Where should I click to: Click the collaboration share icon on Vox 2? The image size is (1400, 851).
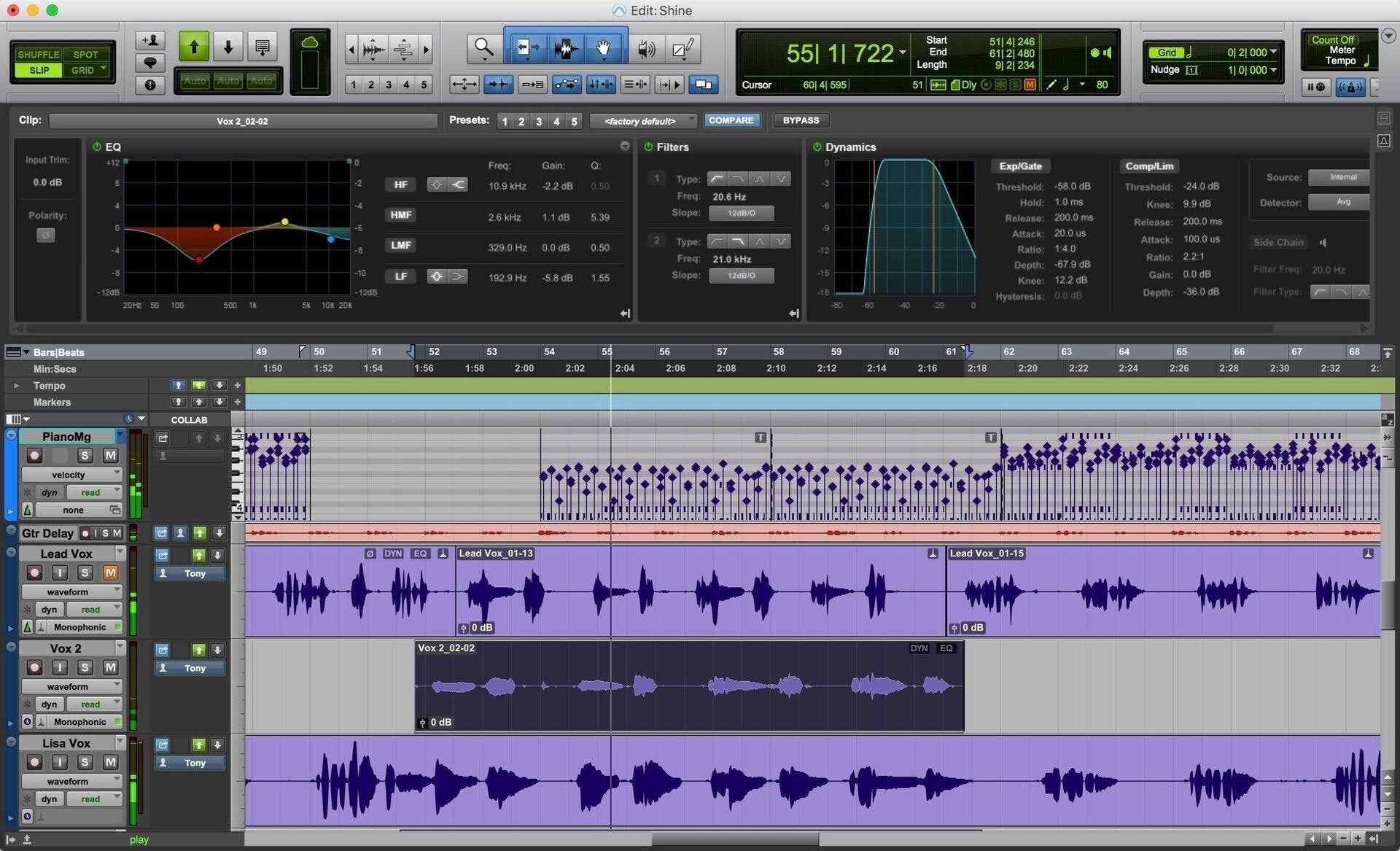162,650
